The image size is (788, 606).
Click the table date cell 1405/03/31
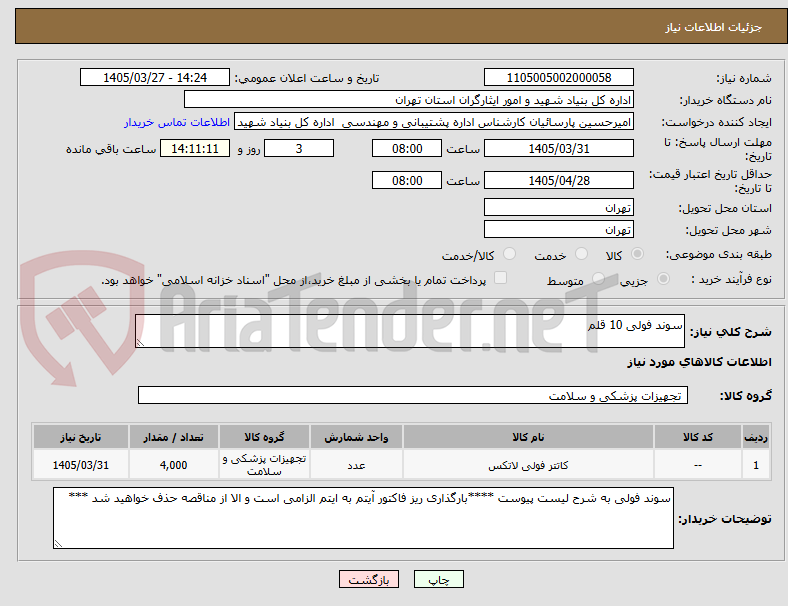[80, 465]
